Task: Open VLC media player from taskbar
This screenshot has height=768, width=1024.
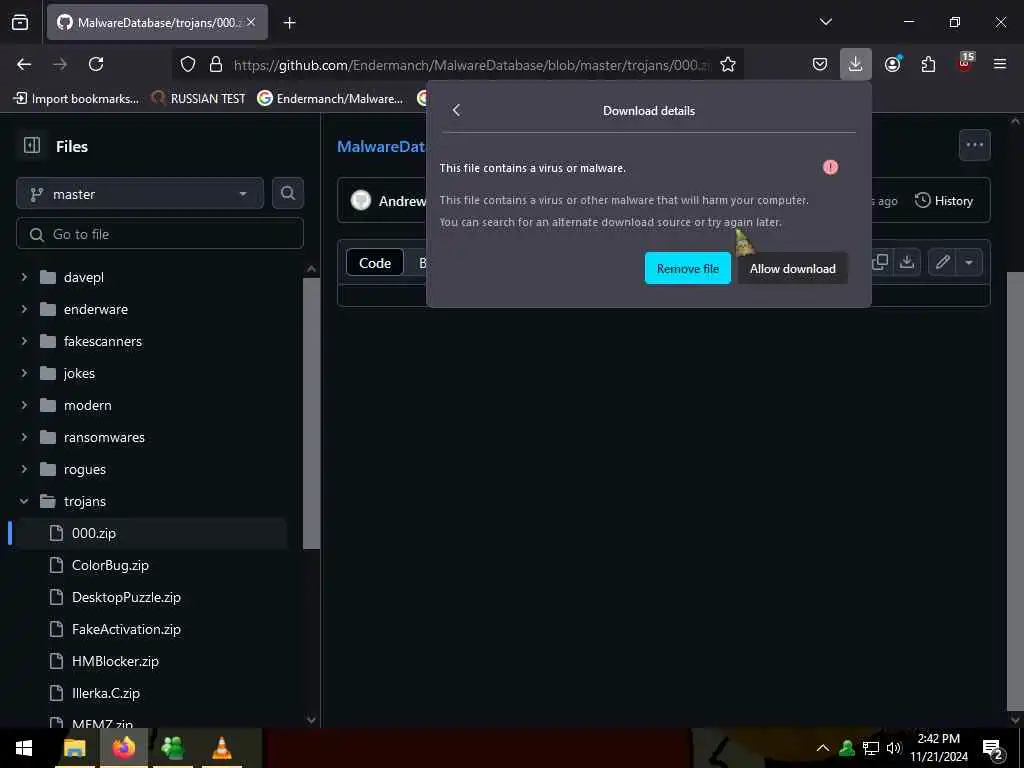Action: coord(221,748)
